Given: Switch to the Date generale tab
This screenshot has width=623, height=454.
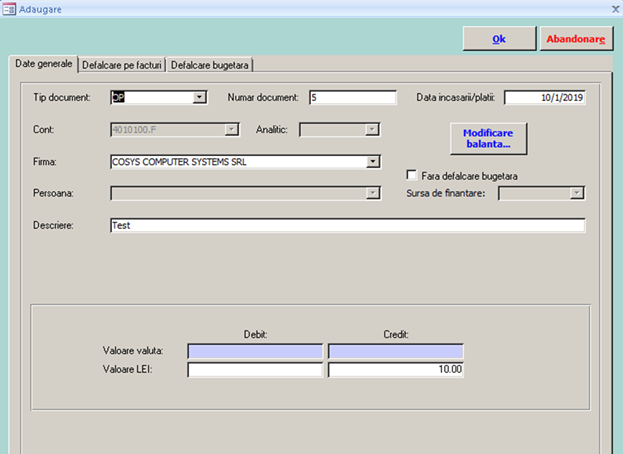Looking at the screenshot, I should 42,64.
